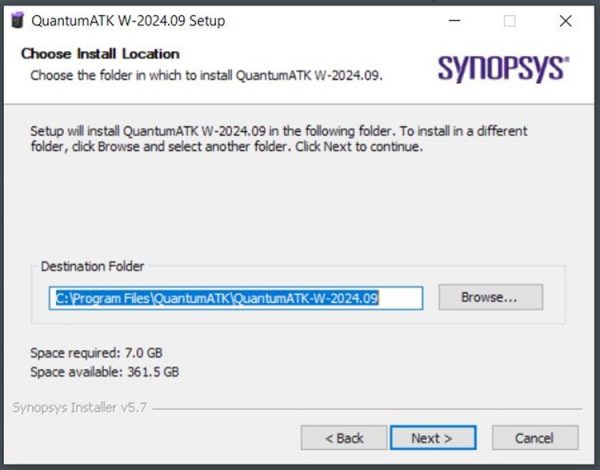Screen dimensions: 600x470
Task: Click the "Space required: 7.0 GB" text
Action: [x=96, y=353]
